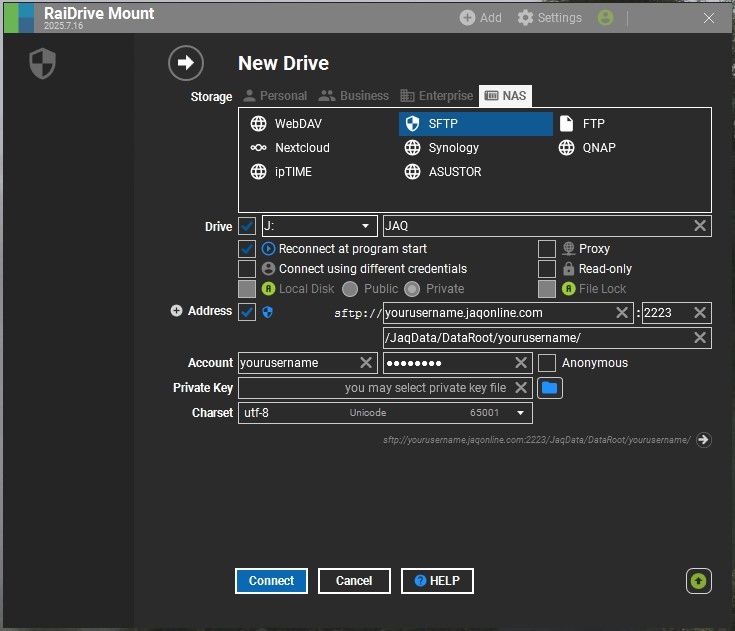The width and height of the screenshot is (735, 631).
Task: Toggle Reconnect at program start checkbox
Action: pyautogui.click(x=247, y=249)
